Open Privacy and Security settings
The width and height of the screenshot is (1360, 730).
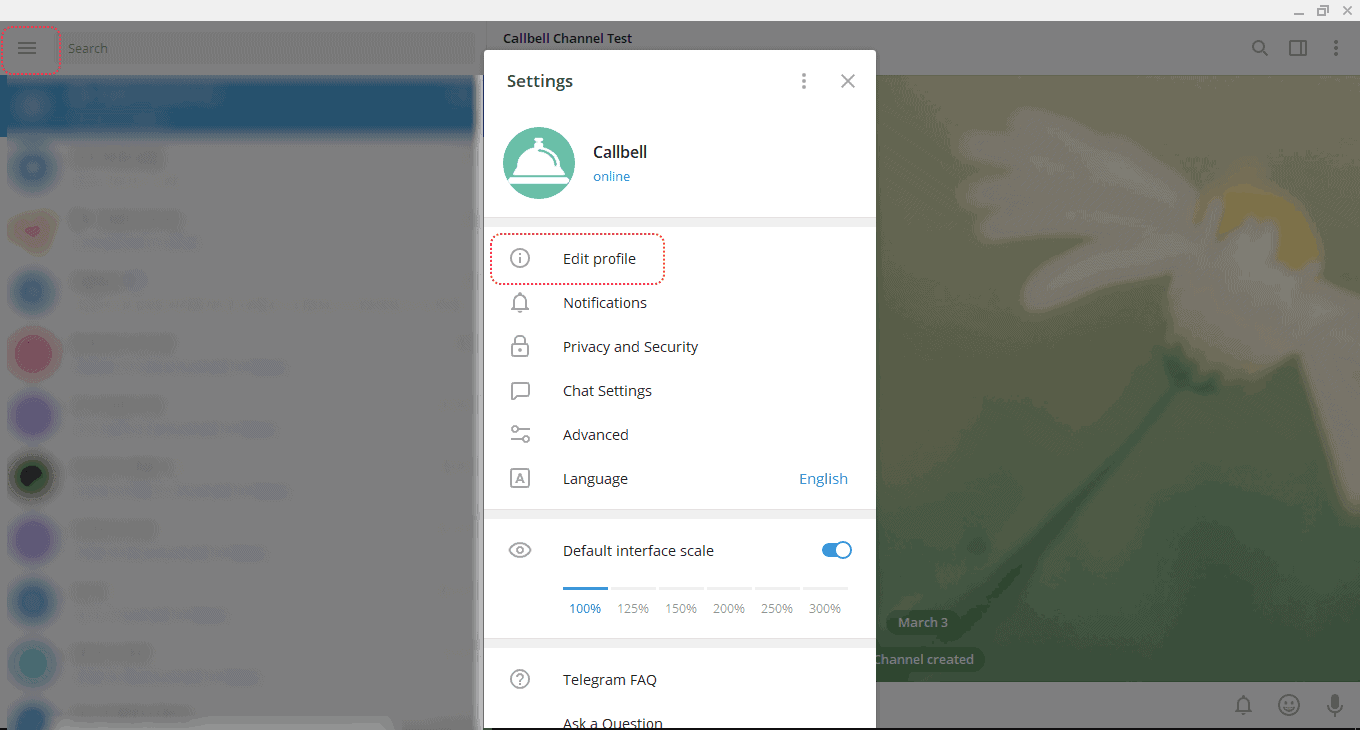coord(680,347)
